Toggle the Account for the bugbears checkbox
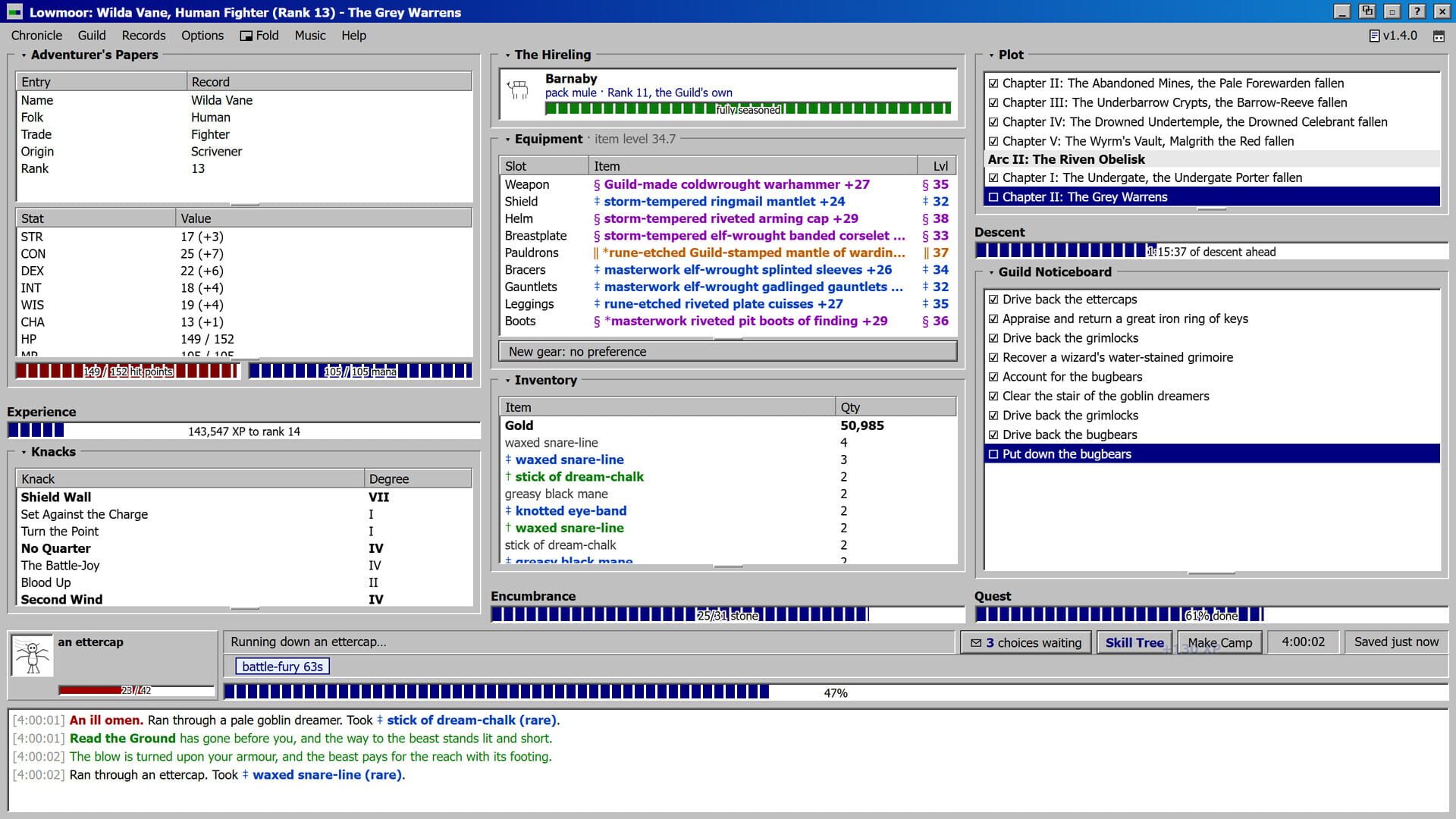This screenshot has height=819, width=1456. pyautogui.click(x=993, y=377)
